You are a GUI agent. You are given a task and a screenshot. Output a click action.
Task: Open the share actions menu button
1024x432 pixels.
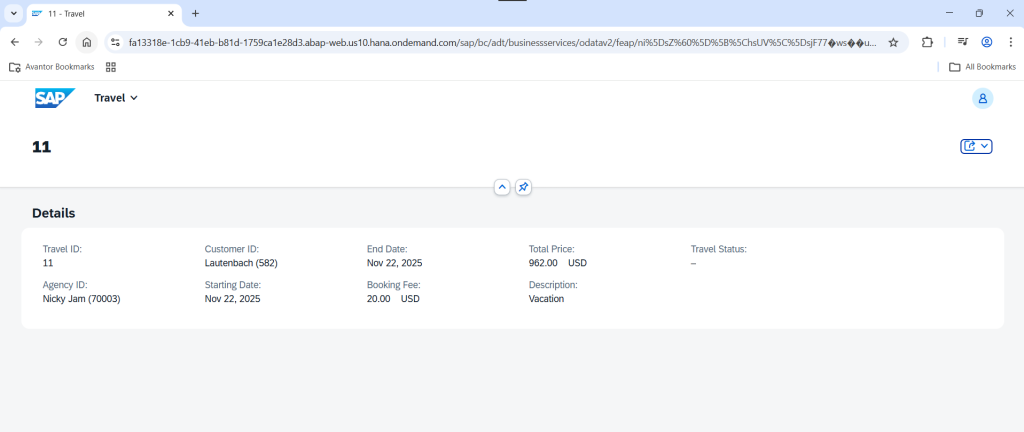[976, 146]
